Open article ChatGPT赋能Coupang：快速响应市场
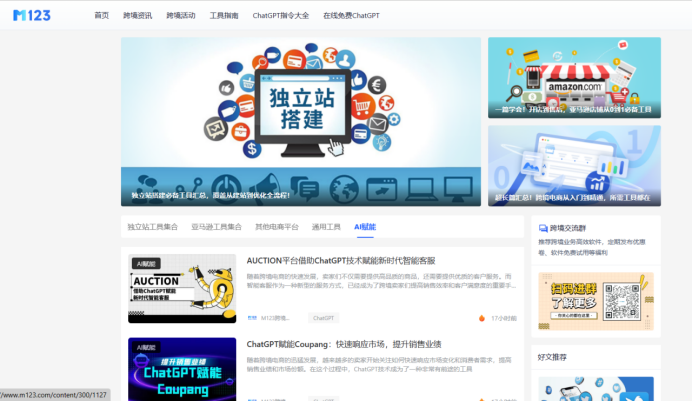This screenshot has height=402, width=693. pyautogui.click(x=344, y=344)
